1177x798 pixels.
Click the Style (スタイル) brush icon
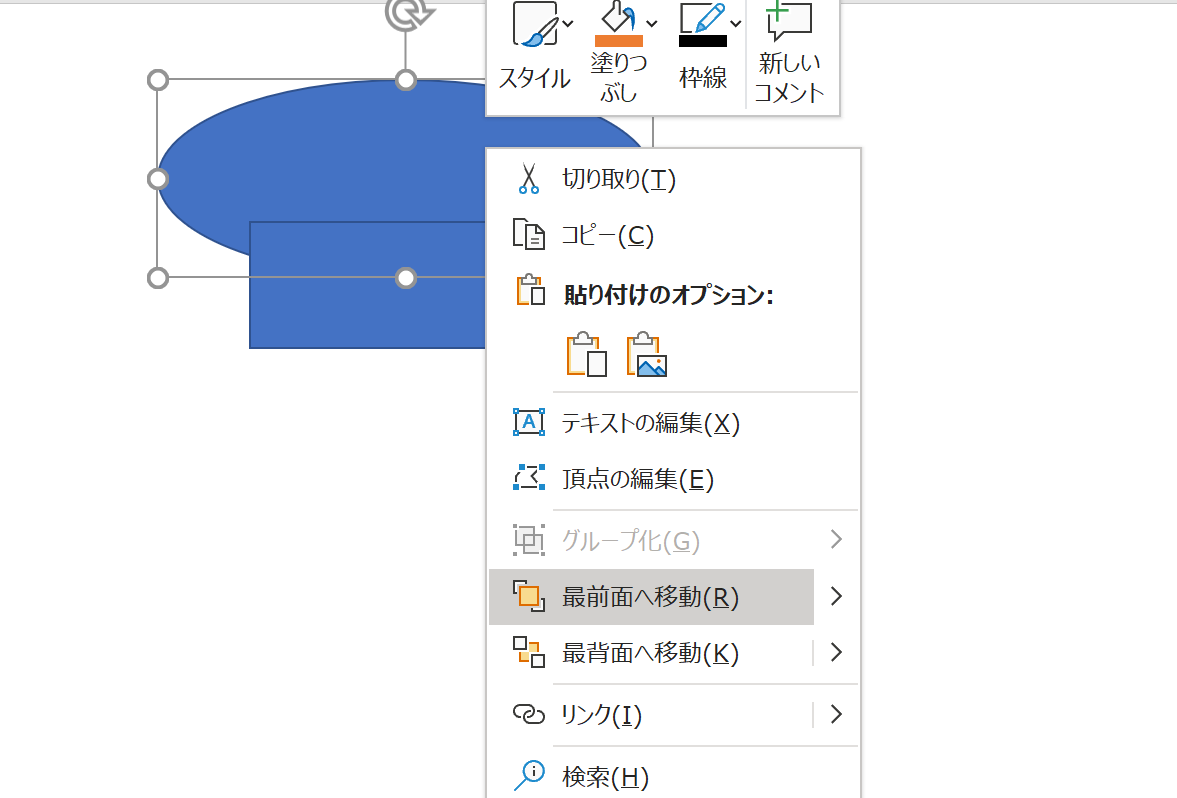click(x=535, y=24)
